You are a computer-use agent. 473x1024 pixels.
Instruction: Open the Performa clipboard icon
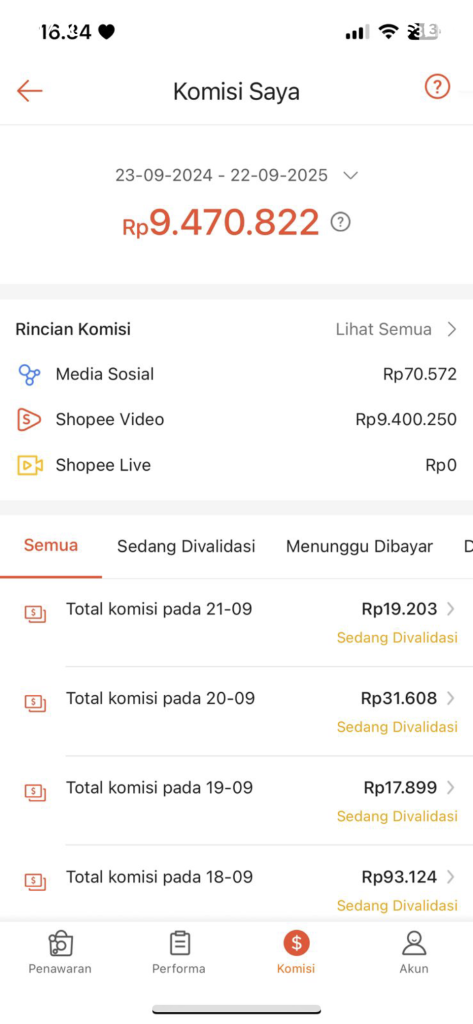tap(179, 943)
